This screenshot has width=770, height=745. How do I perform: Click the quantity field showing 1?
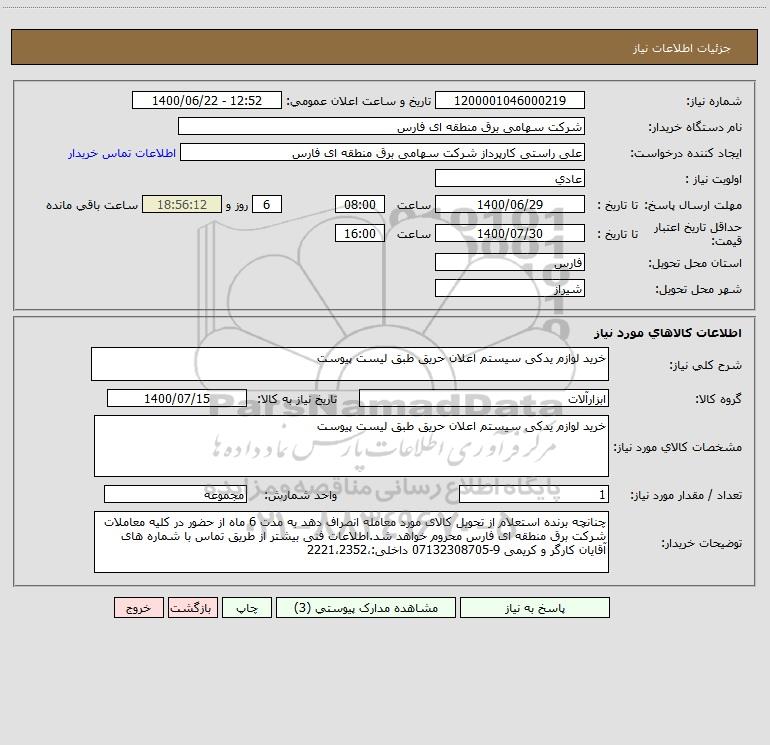(x=534, y=495)
